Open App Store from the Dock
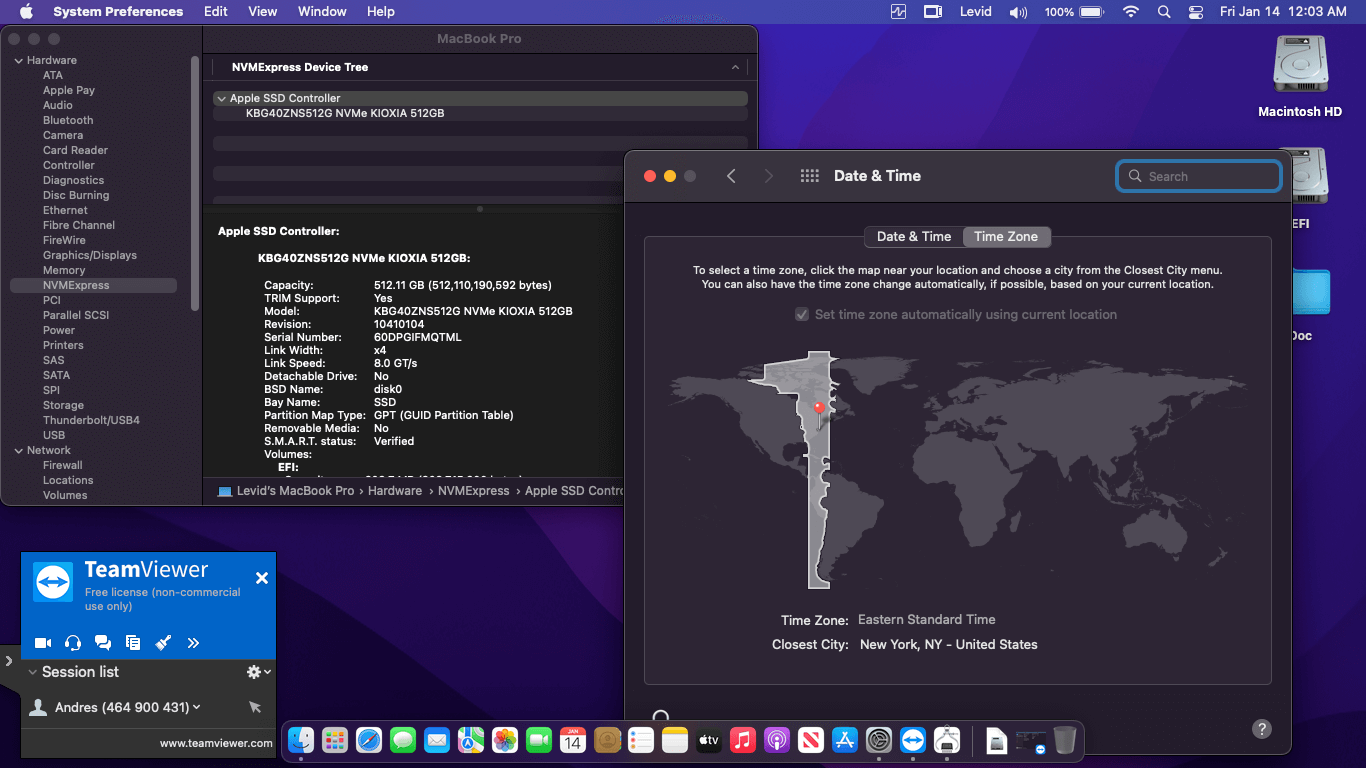Image resolution: width=1366 pixels, height=768 pixels. 845,740
